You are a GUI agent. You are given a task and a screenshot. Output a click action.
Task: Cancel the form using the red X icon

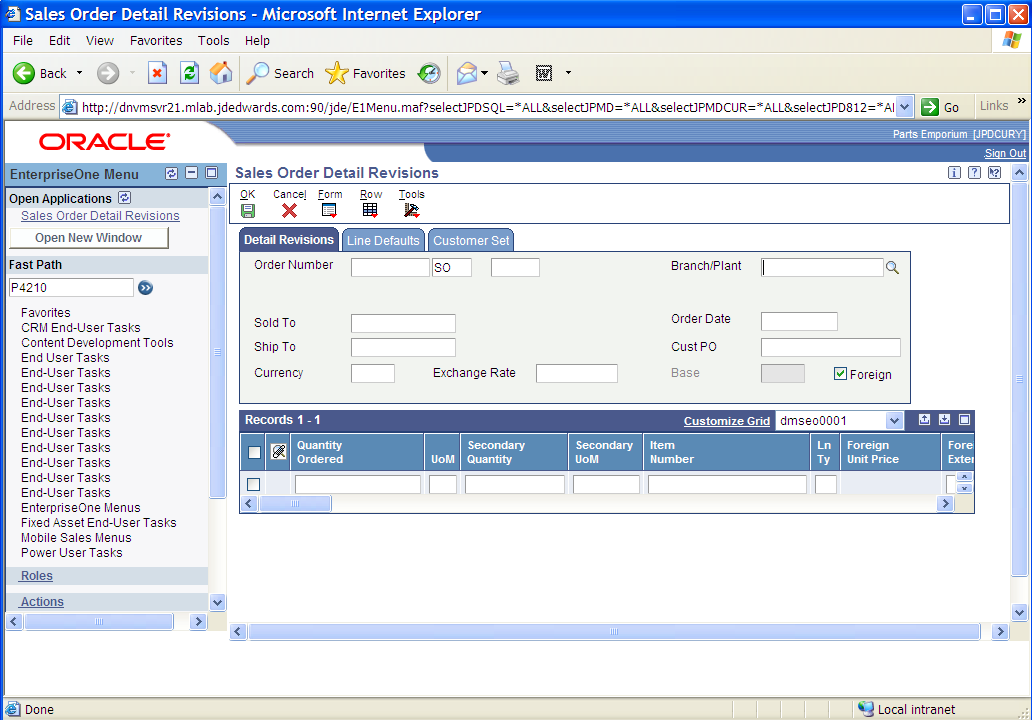point(289,211)
